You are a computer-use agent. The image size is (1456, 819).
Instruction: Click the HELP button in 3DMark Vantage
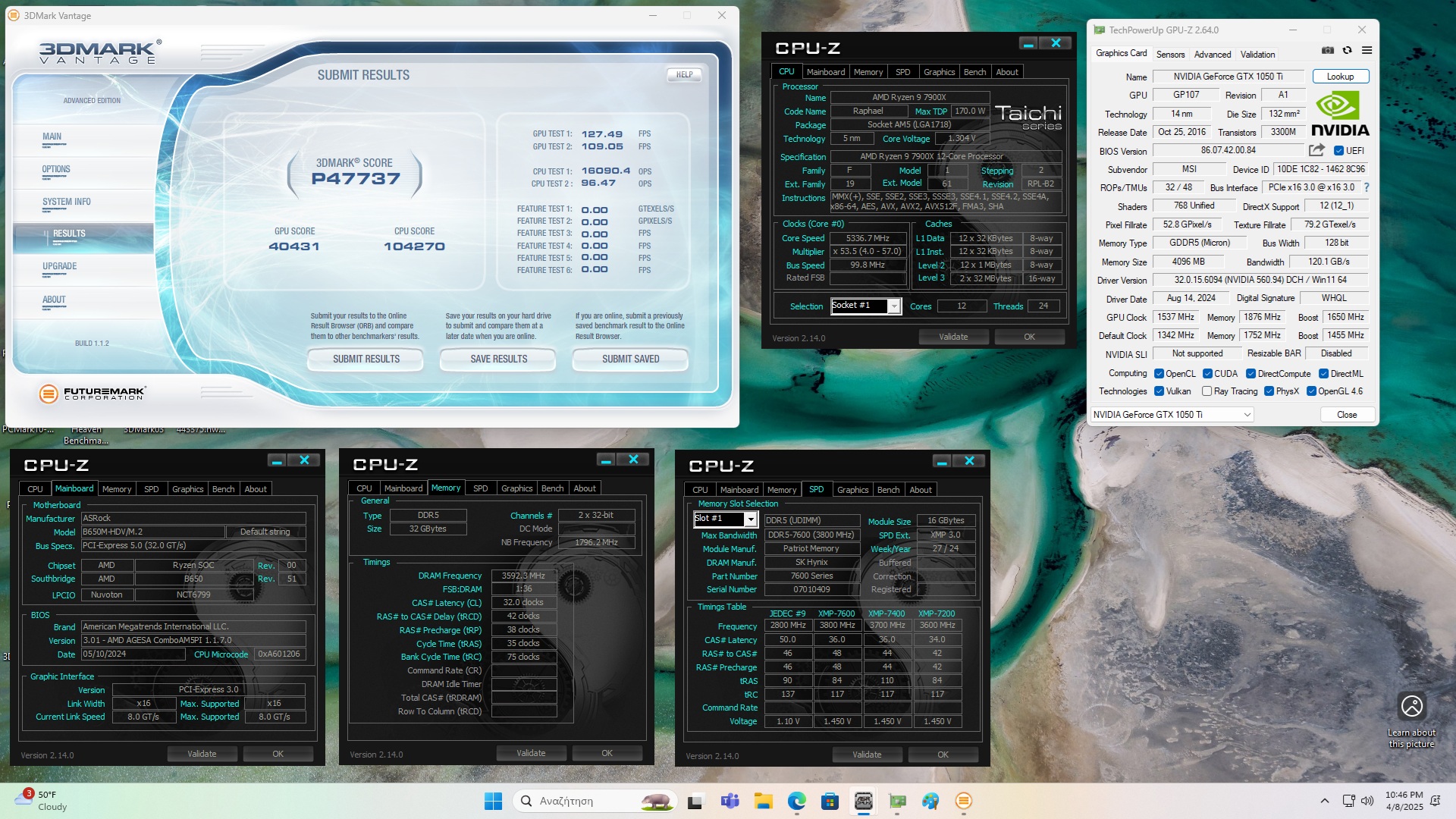coord(684,74)
